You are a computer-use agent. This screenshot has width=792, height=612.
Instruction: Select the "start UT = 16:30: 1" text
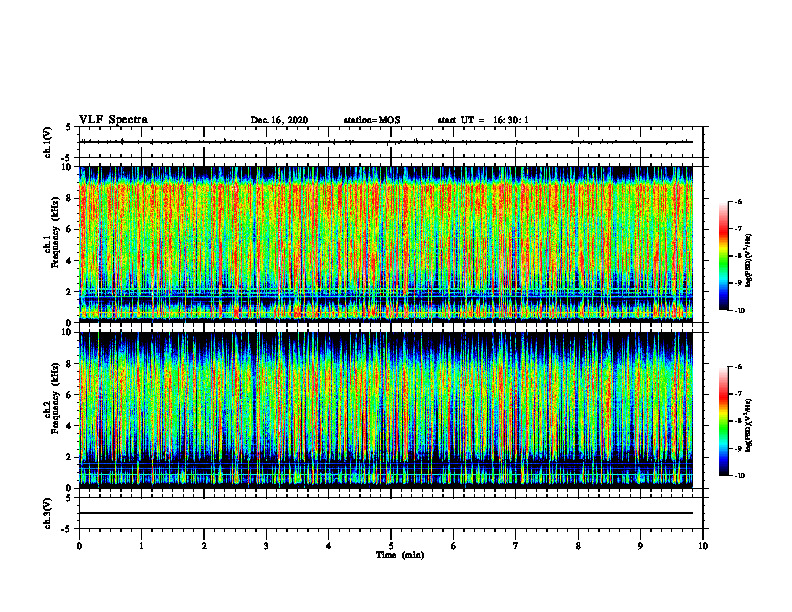click(483, 120)
